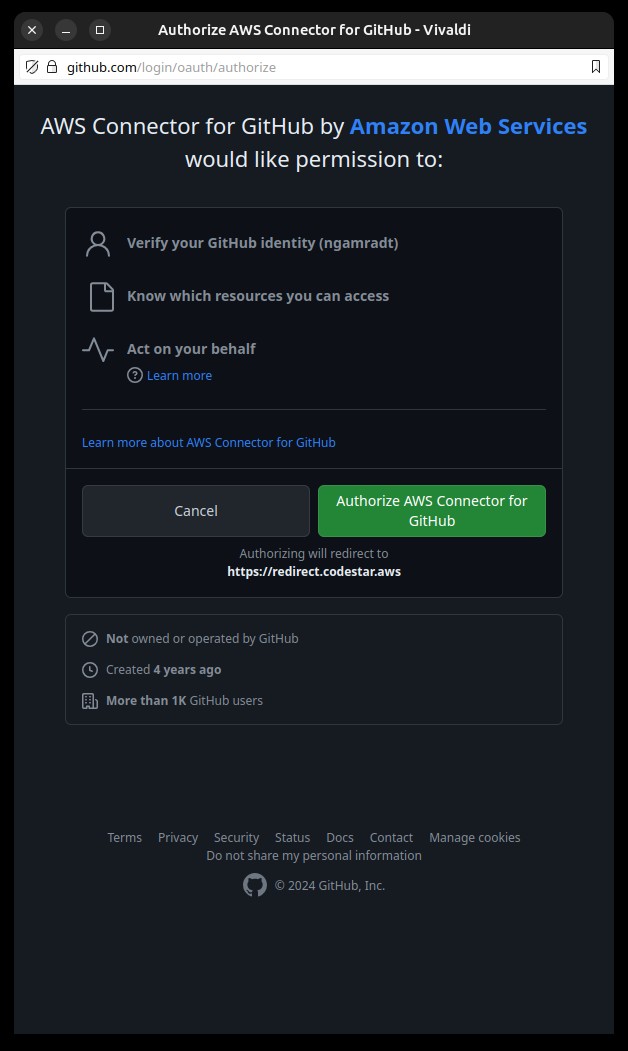628x1051 pixels.
Task: Open the Learn more link under Act on your behalf
Action: 179,375
